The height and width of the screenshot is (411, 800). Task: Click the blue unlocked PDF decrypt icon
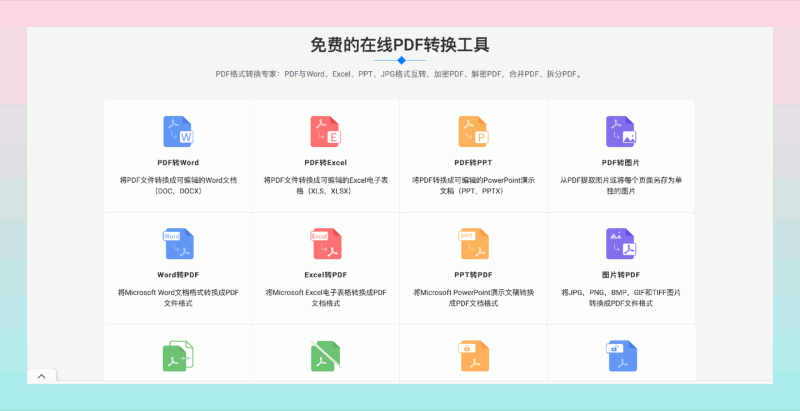tap(621, 356)
